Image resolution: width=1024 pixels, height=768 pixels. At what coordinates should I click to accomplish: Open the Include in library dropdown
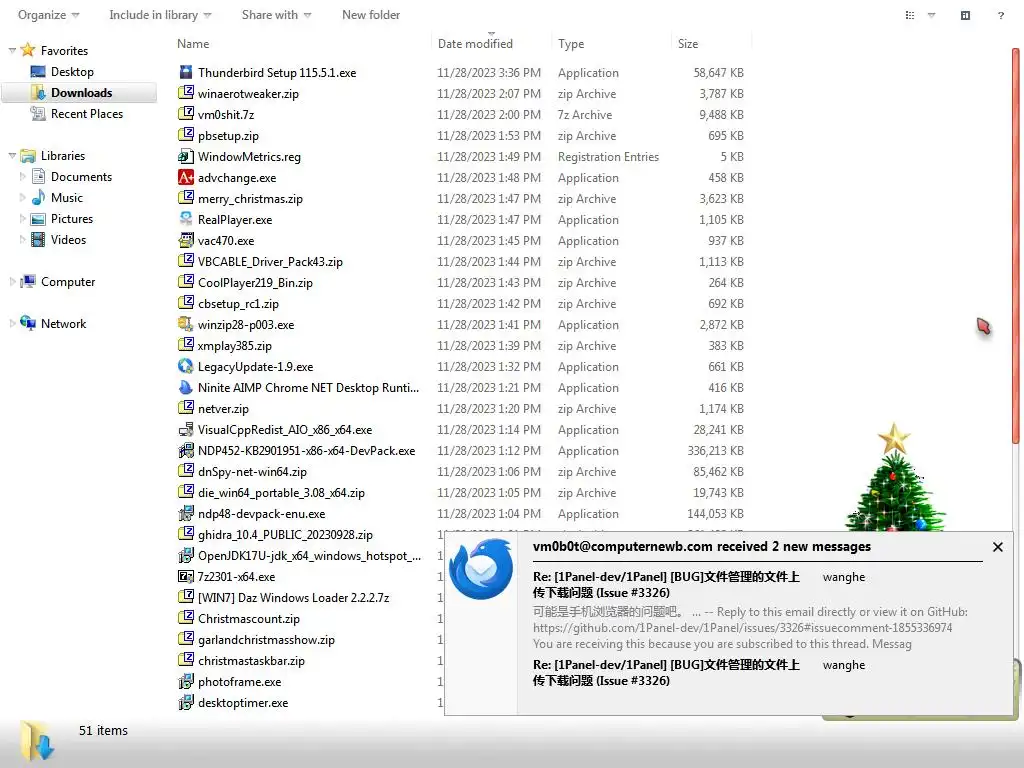point(160,14)
